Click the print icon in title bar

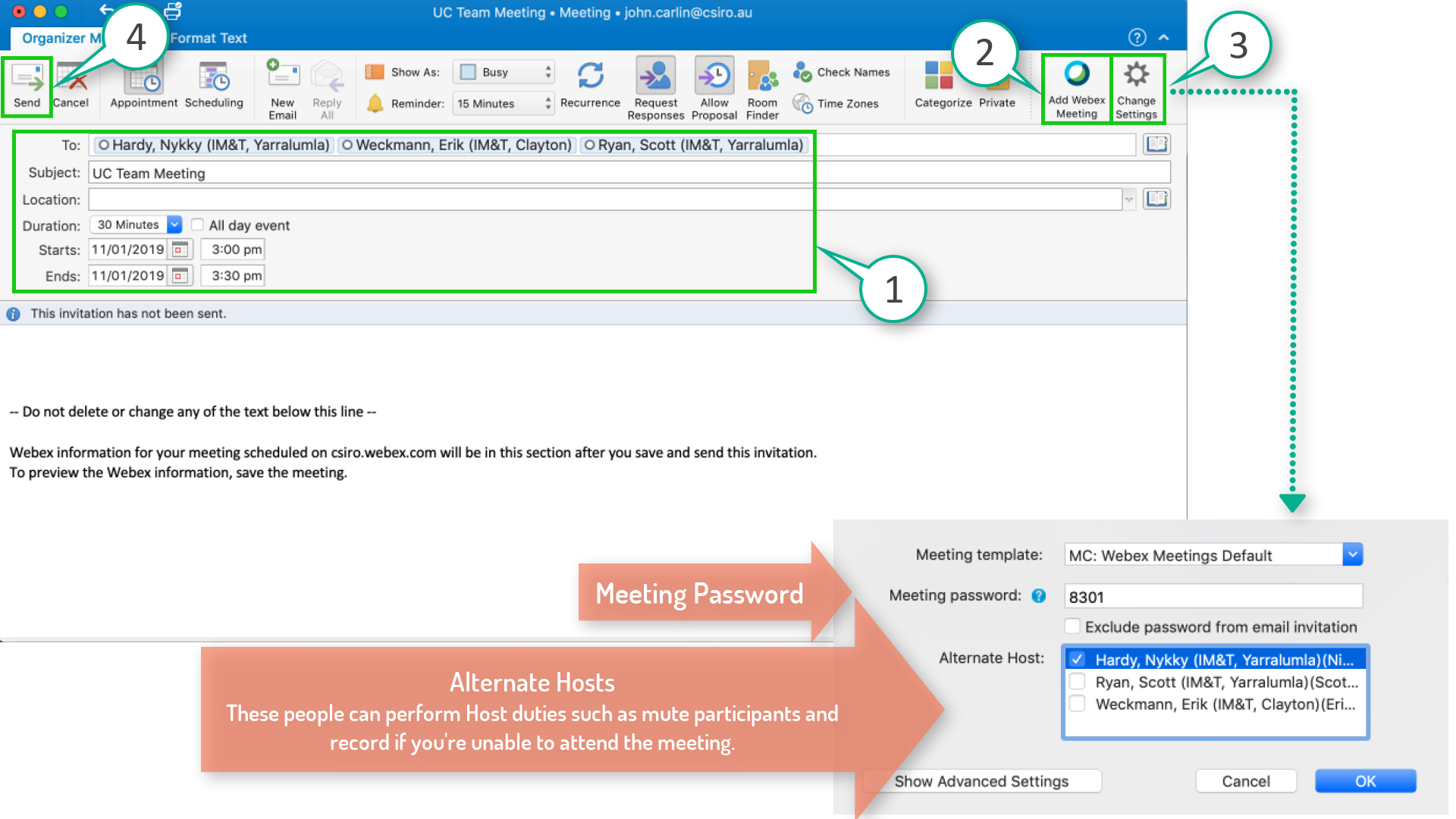pyautogui.click(x=173, y=11)
